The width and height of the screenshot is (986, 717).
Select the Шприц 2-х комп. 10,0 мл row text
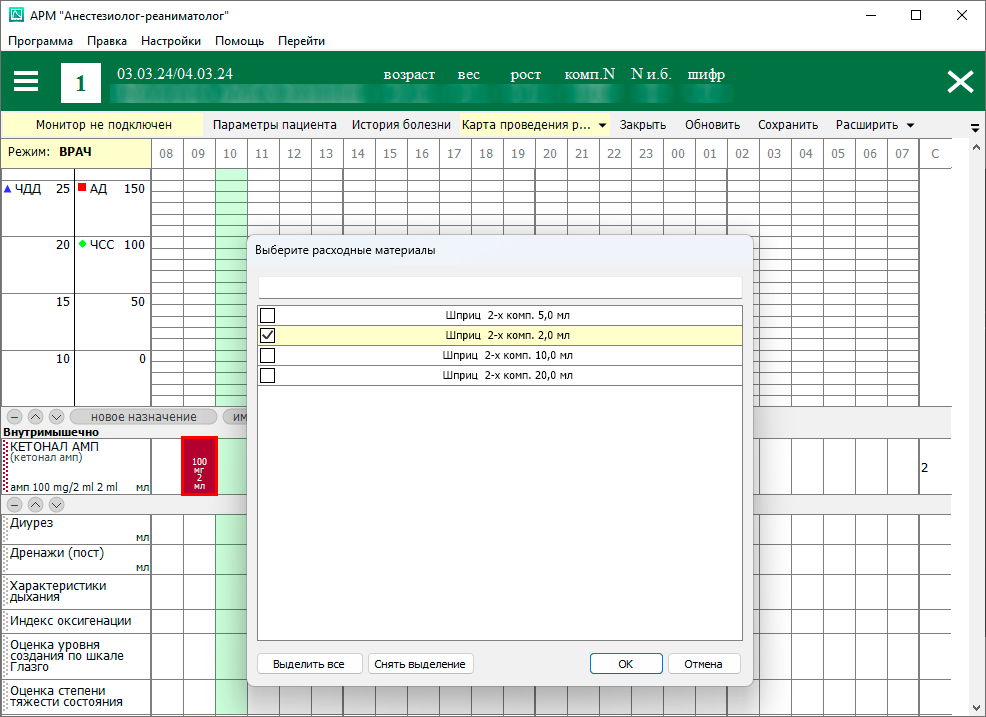tap(507, 355)
